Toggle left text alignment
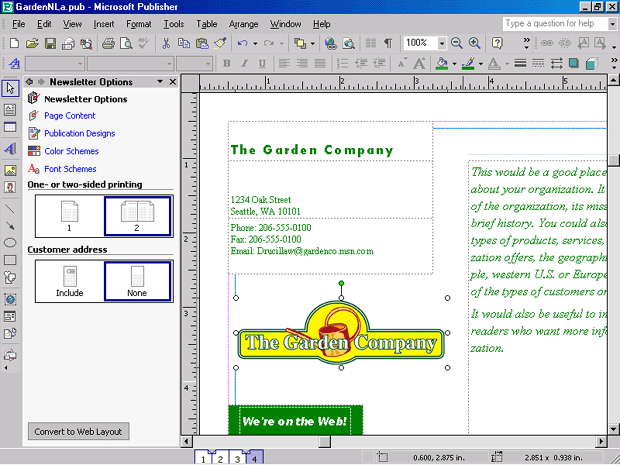Screen dimensions: 620x465 [x=284, y=63]
